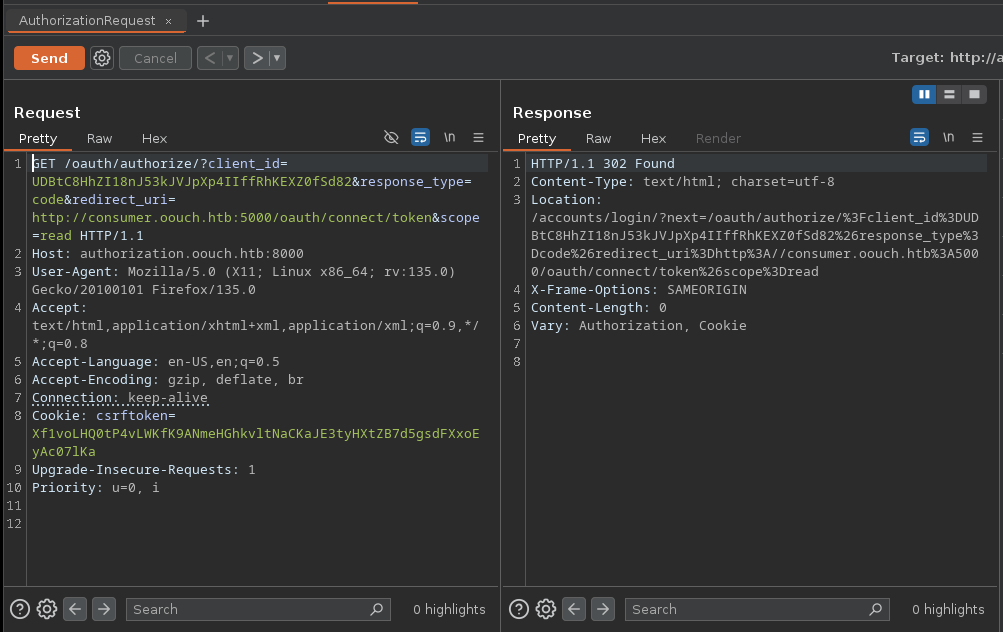Open the Repeater settings gear icon
The image size is (1003, 632).
[x=102, y=58]
